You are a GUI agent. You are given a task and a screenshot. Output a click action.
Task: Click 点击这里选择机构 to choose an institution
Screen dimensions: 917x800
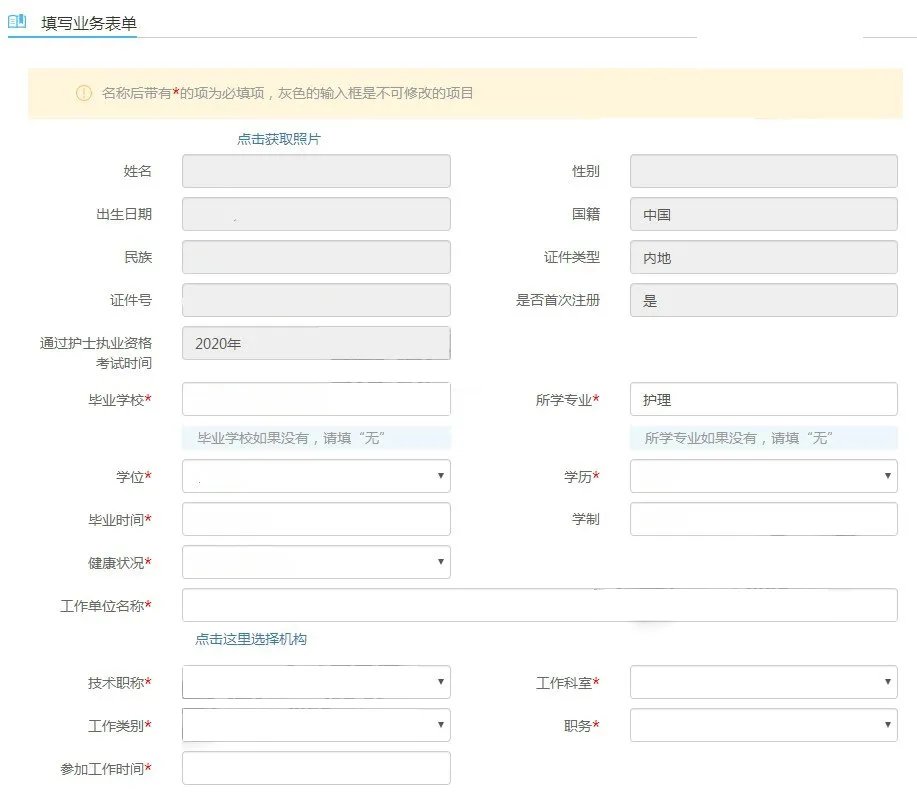[250, 638]
